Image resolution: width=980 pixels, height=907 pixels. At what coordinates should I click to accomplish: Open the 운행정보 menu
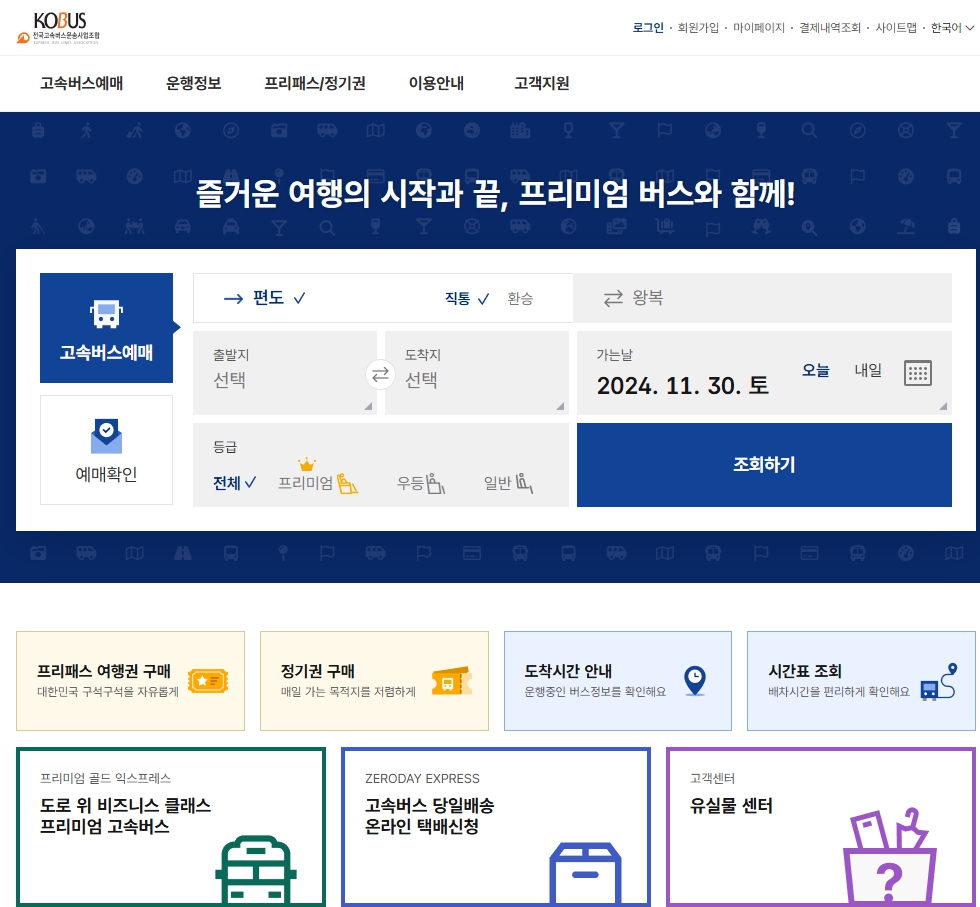190,84
